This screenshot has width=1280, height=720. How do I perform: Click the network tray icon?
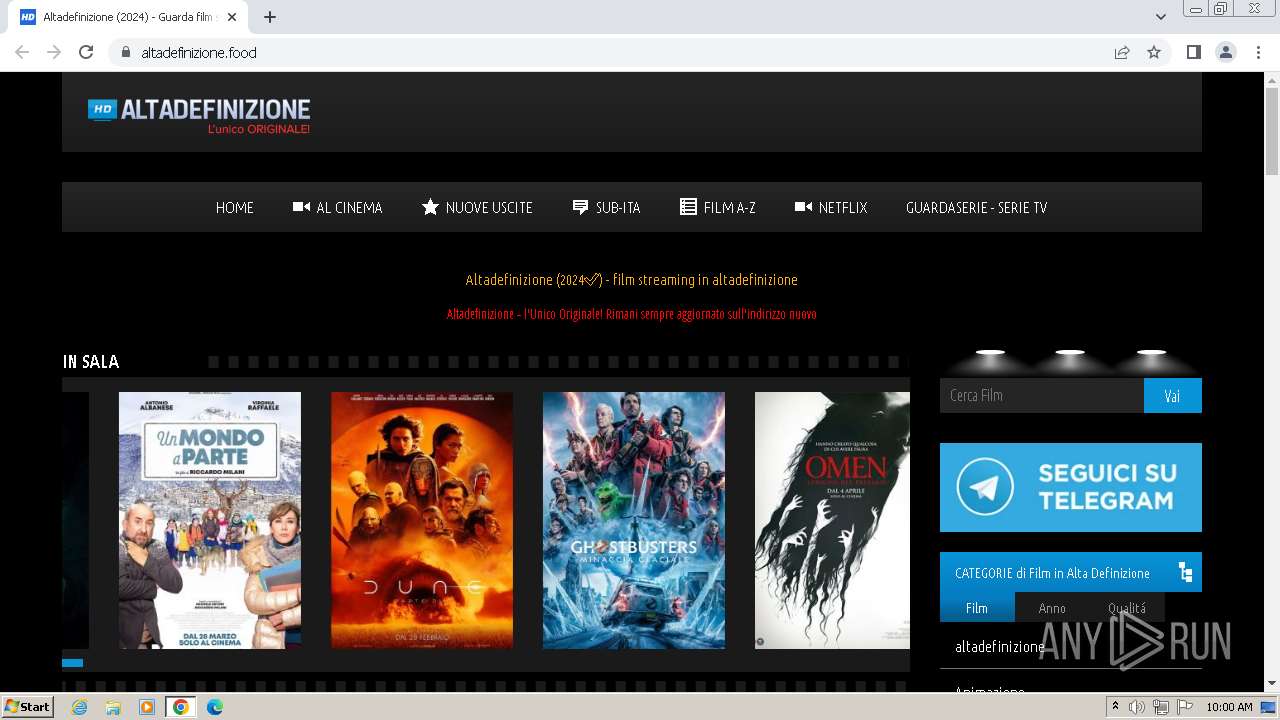pos(1160,707)
